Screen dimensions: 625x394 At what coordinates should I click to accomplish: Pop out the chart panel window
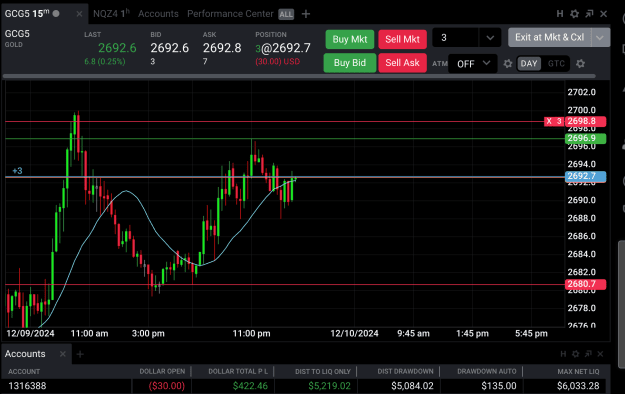tap(589, 14)
